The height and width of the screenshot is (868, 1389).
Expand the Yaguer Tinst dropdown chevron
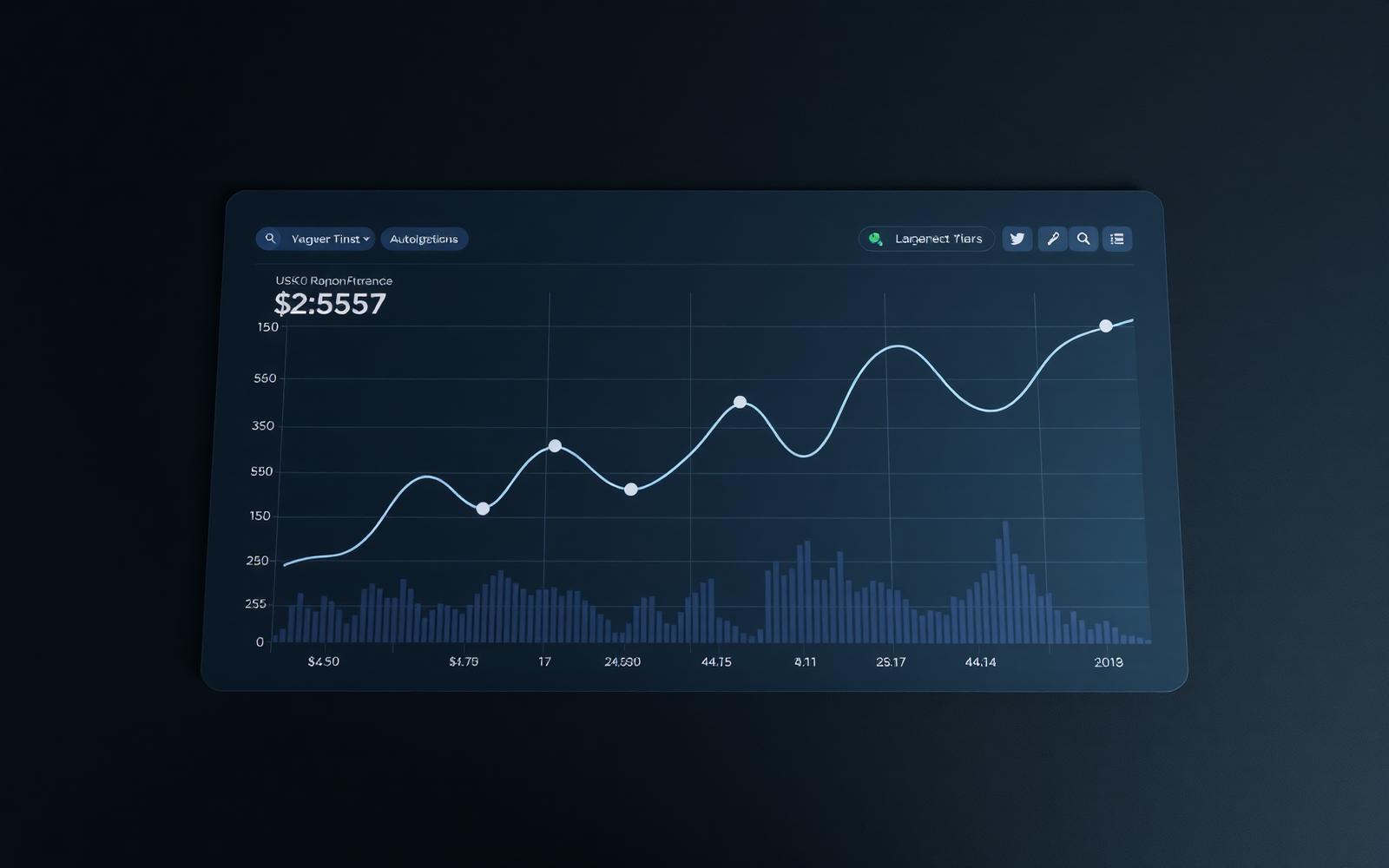coord(366,239)
